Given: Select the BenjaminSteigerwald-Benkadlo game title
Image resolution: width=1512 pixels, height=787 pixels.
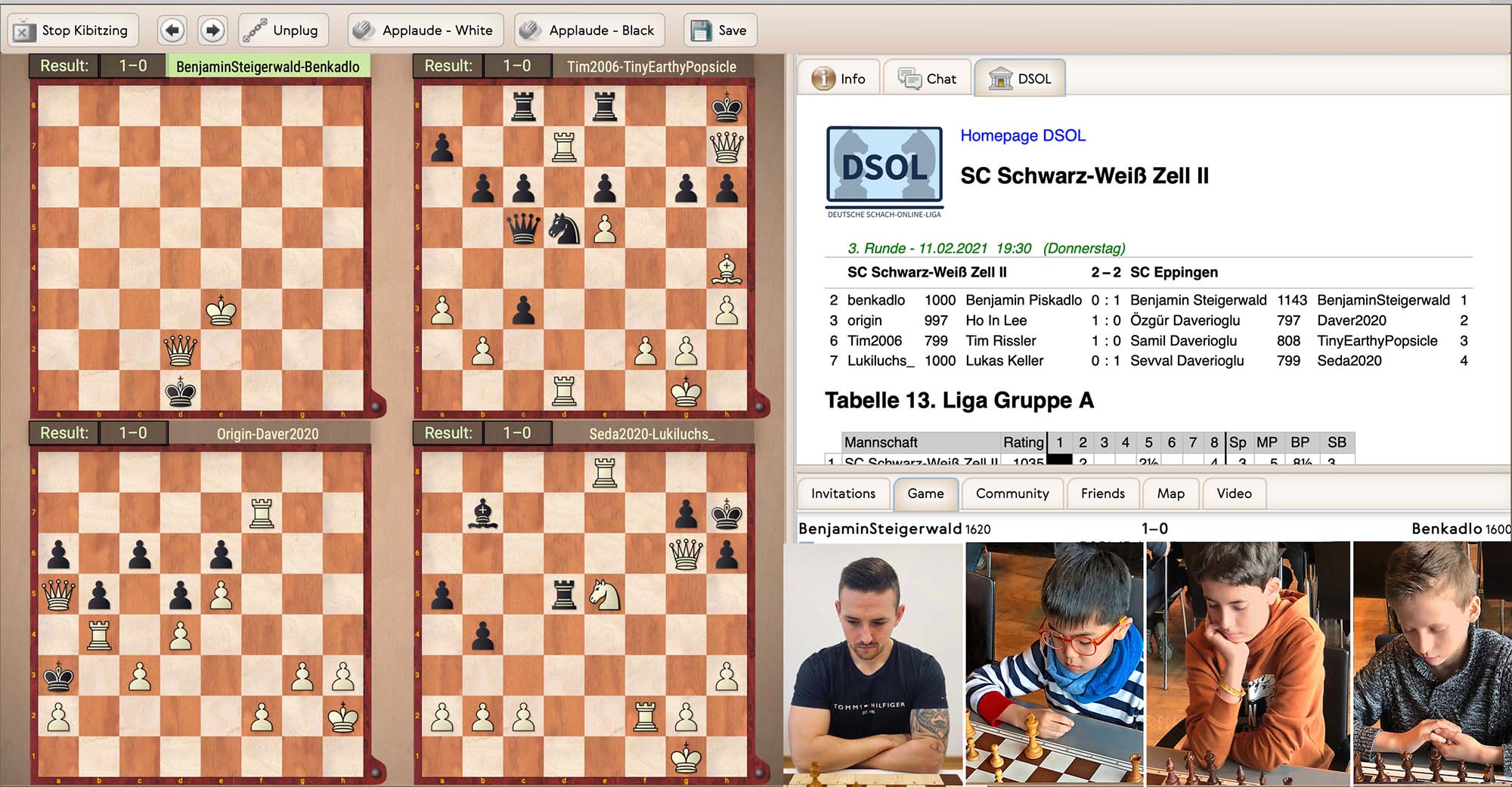Looking at the screenshot, I should (x=268, y=67).
